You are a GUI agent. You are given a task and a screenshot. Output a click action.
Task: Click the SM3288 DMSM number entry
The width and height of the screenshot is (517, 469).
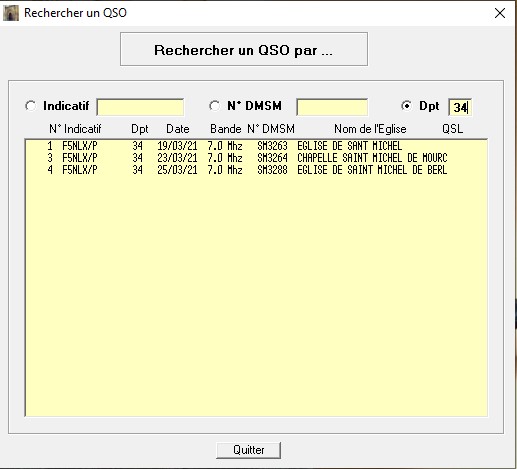[x=272, y=170]
